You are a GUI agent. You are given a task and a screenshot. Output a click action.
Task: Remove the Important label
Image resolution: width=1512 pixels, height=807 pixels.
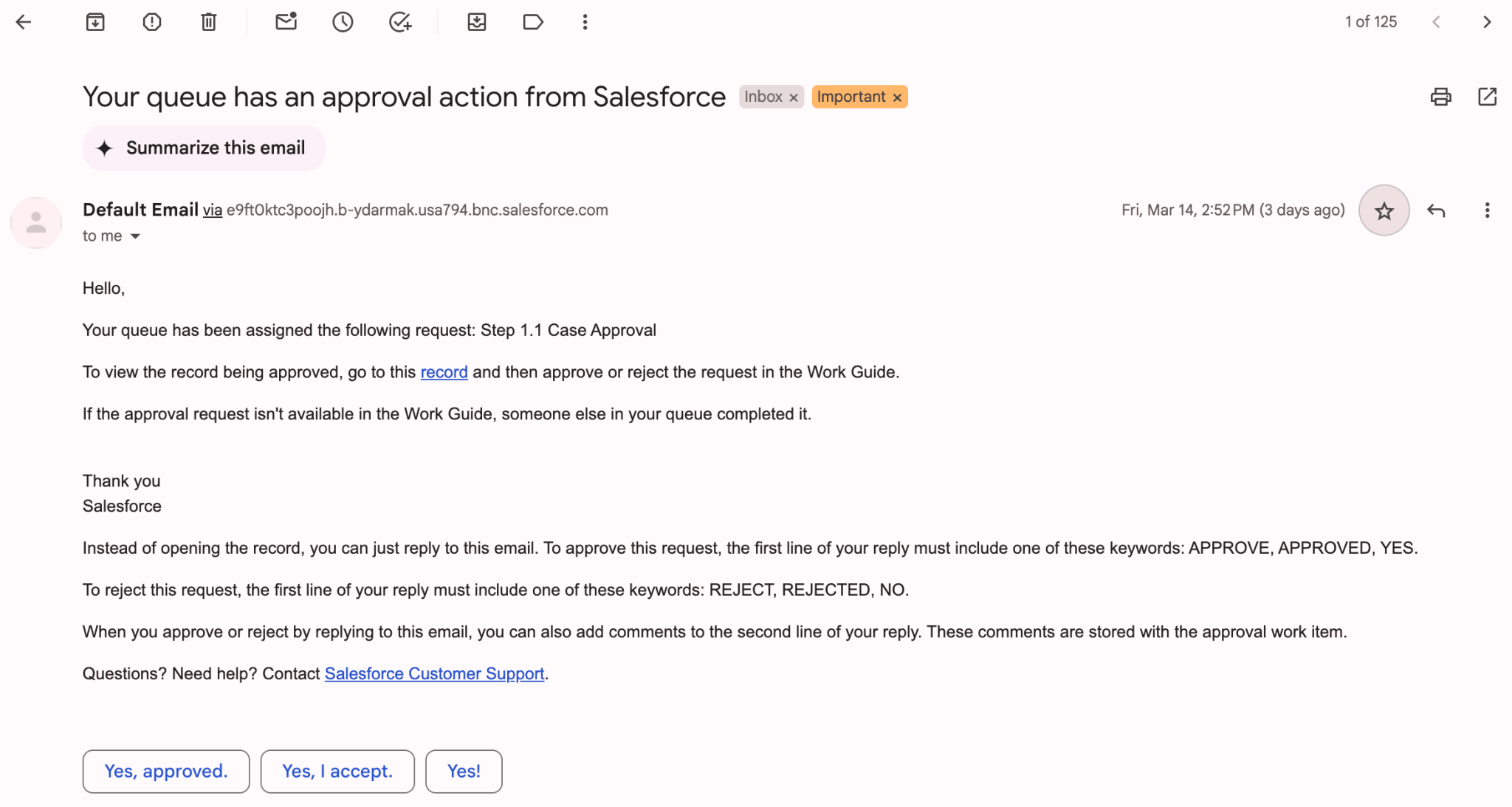897,97
